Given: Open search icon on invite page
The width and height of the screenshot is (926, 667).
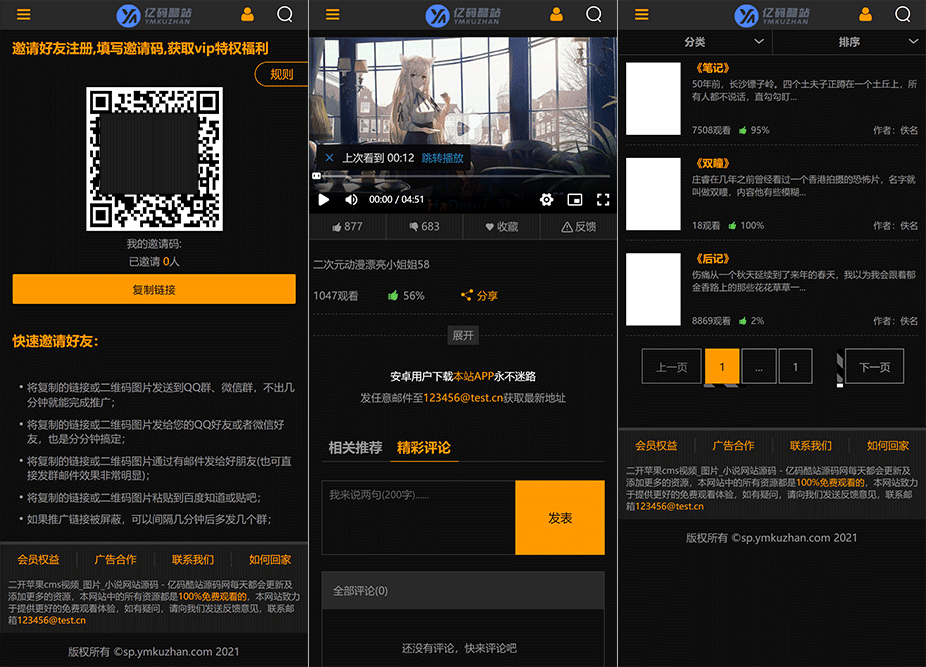Looking at the screenshot, I should [x=285, y=14].
